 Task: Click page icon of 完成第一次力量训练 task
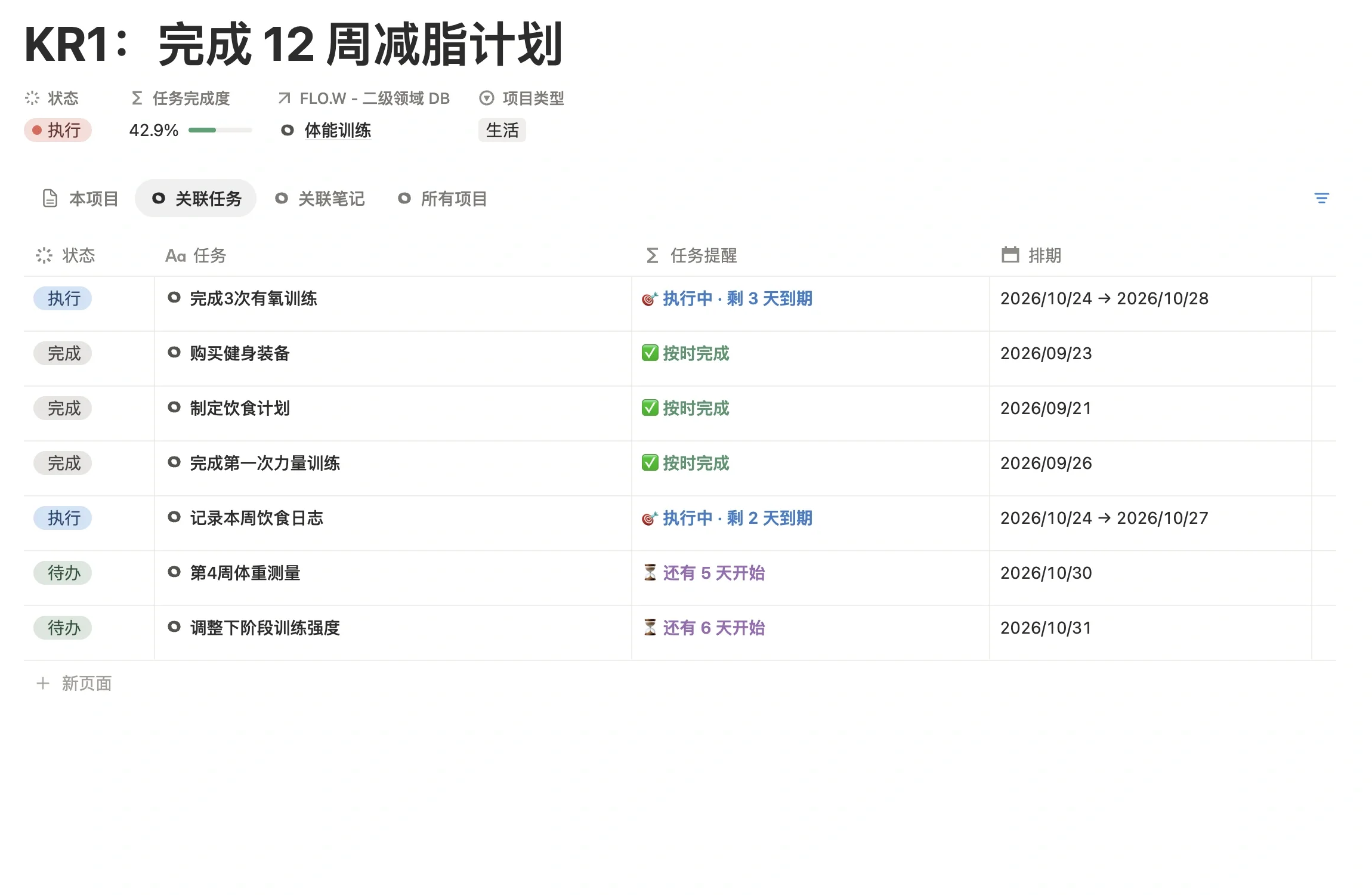click(174, 462)
